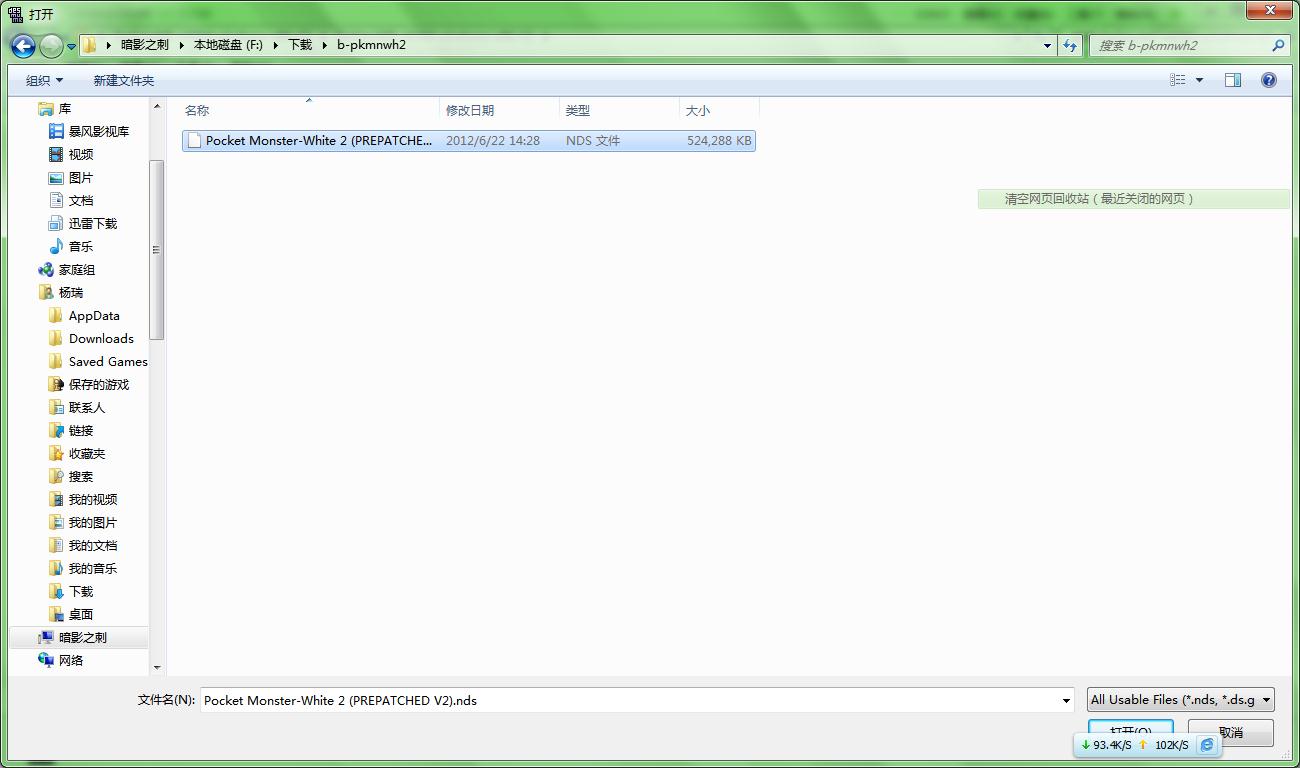Click the 打开 button
This screenshot has height=768, width=1300.
(1131, 732)
